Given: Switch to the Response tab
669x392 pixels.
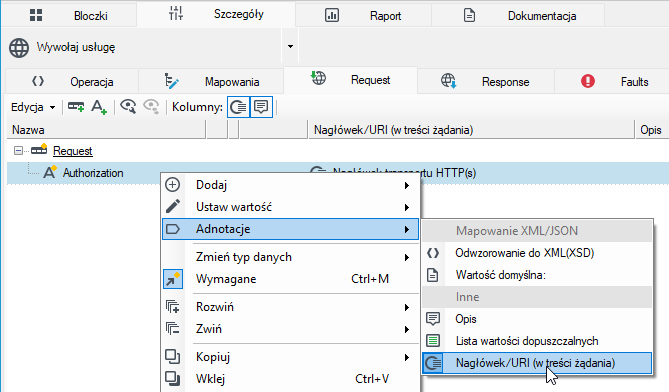Looking at the screenshot, I should coord(486,81).
